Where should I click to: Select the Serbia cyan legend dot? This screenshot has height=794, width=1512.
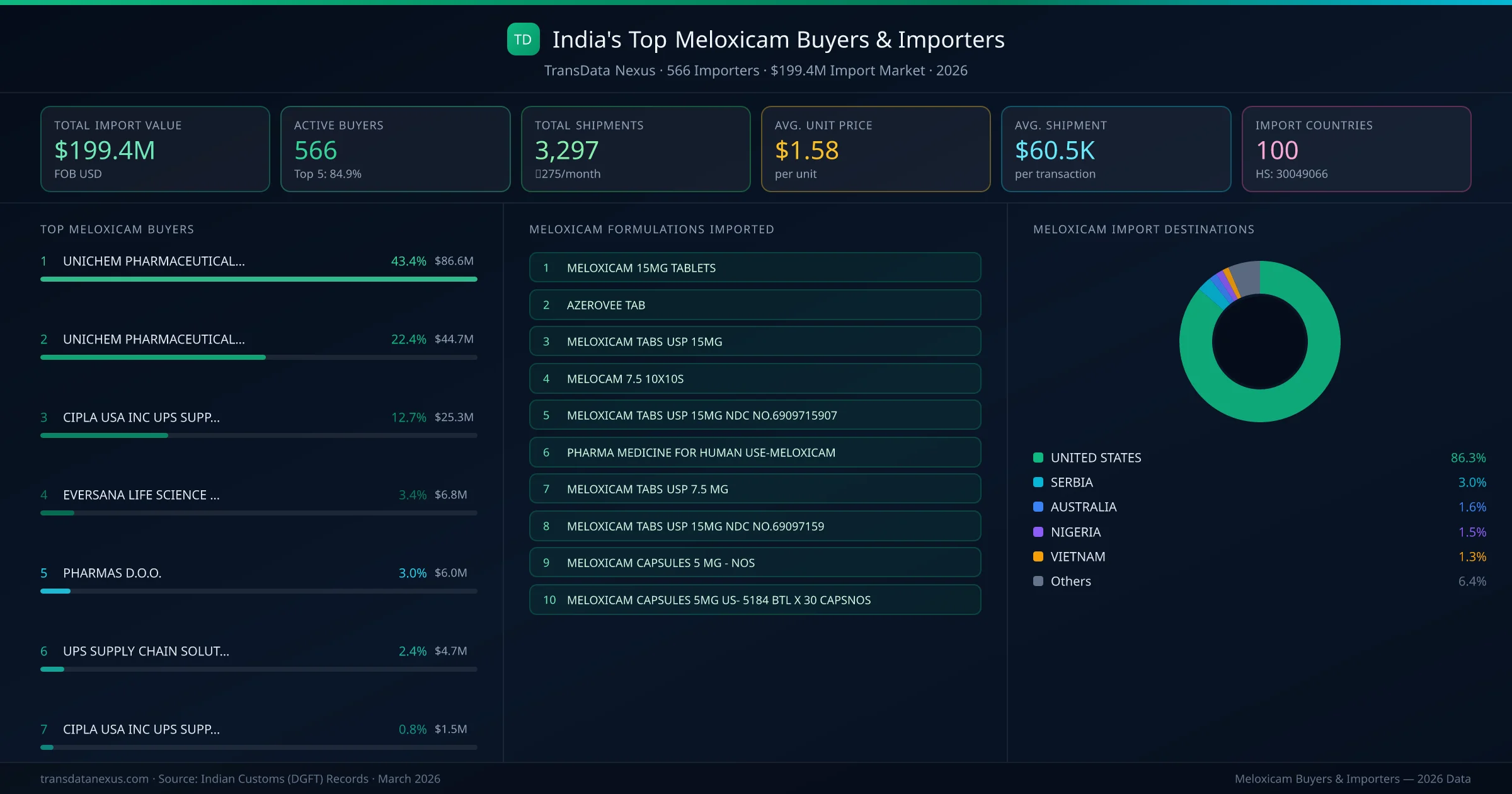pyautogui.click(x=1037, y=482)
